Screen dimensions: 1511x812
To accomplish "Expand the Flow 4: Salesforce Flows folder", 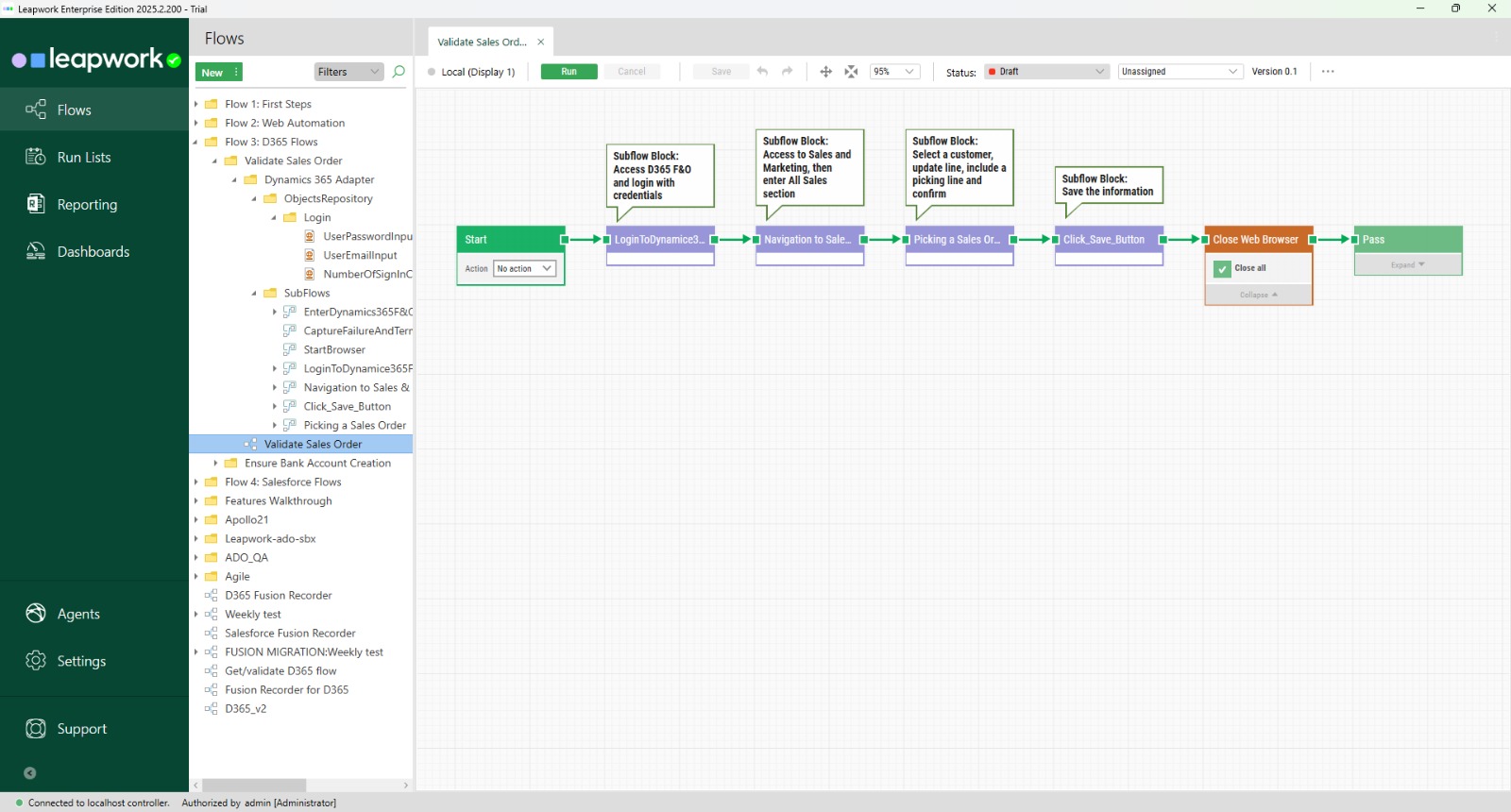I will pos(196,482).
